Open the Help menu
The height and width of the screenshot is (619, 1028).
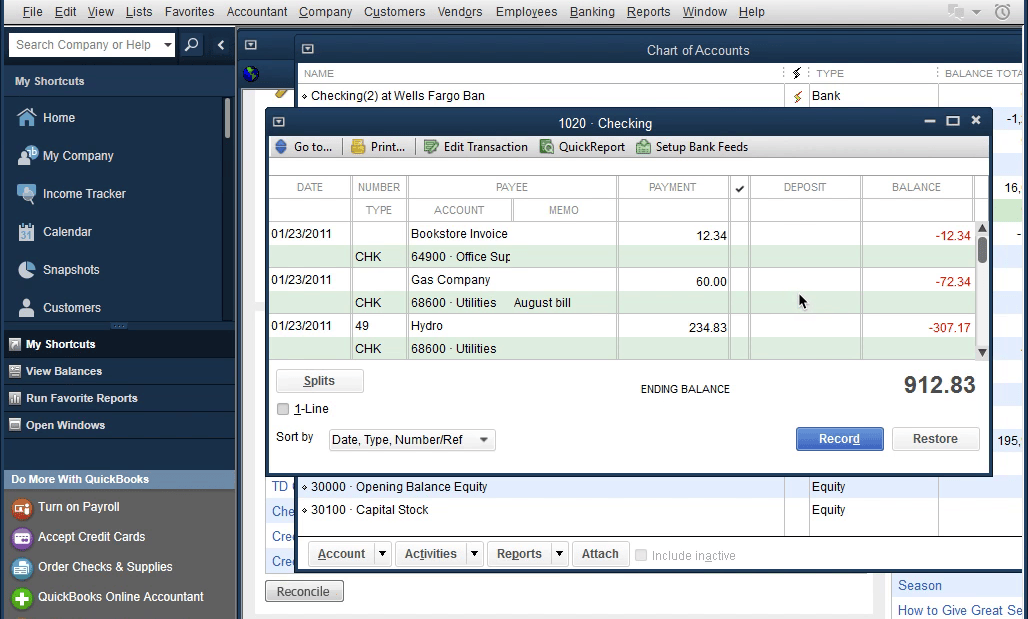(x=751, y=12)
